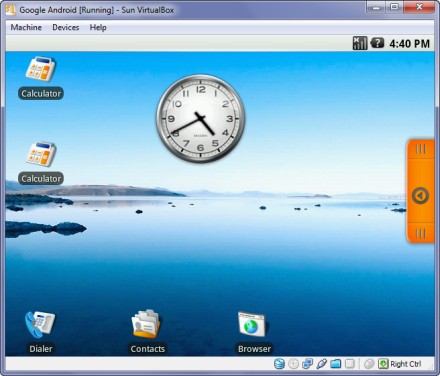Maximize the VirtualBox window
The width and height of the screenshot is (440, 376).
click(x=395, y=7)
